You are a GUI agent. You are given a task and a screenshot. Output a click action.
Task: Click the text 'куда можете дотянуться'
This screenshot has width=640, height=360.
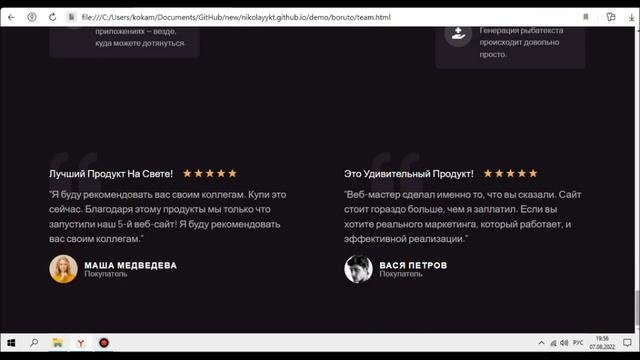pos(140,43)
